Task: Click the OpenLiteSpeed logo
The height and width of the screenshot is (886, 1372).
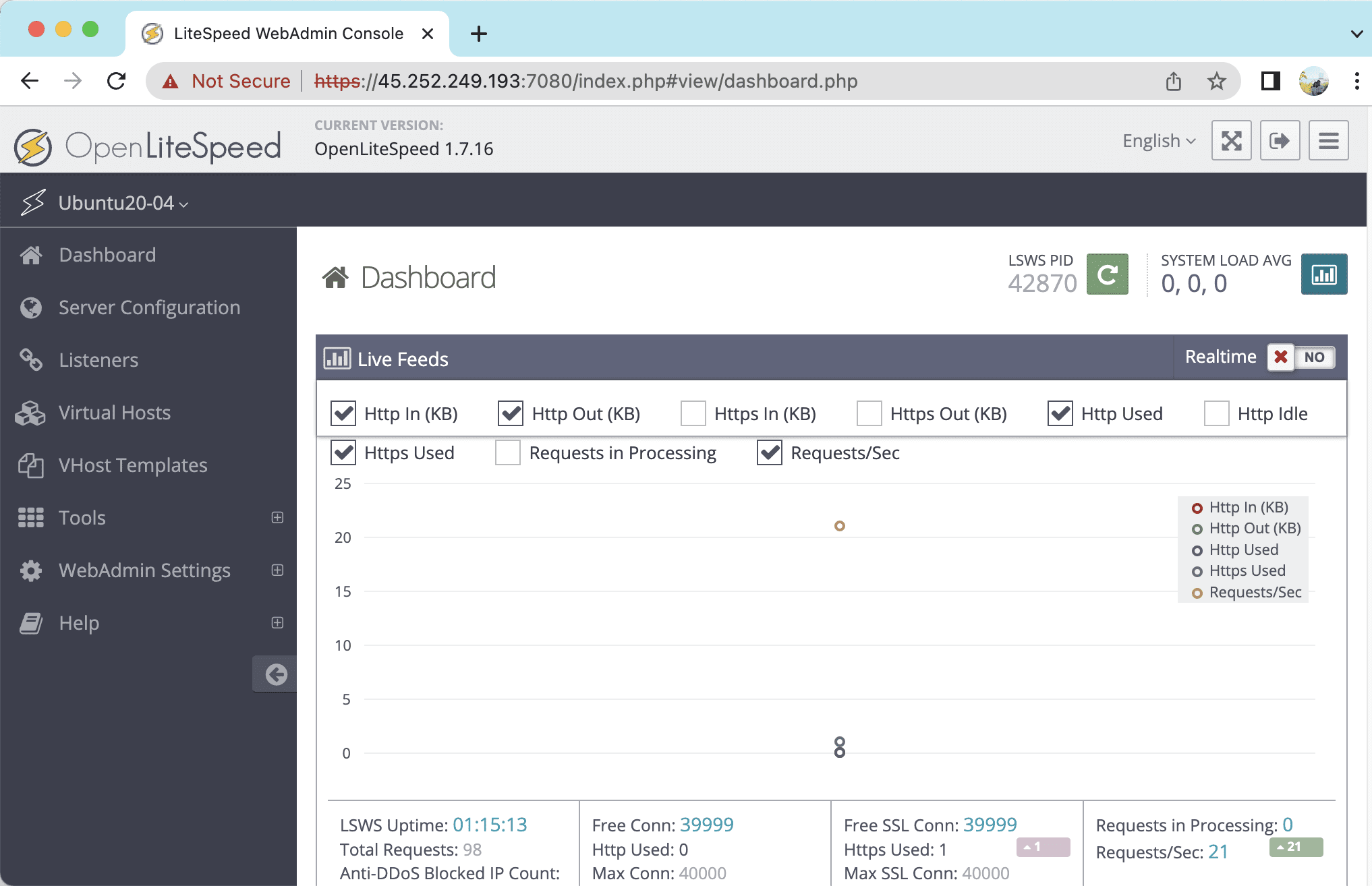Action: [148, 146]
